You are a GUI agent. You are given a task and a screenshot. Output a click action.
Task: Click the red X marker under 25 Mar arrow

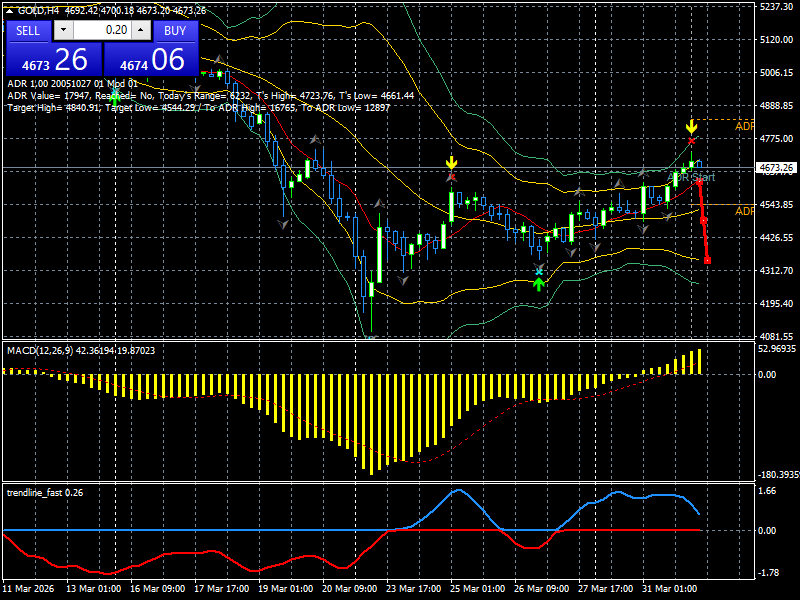(452, 177)
